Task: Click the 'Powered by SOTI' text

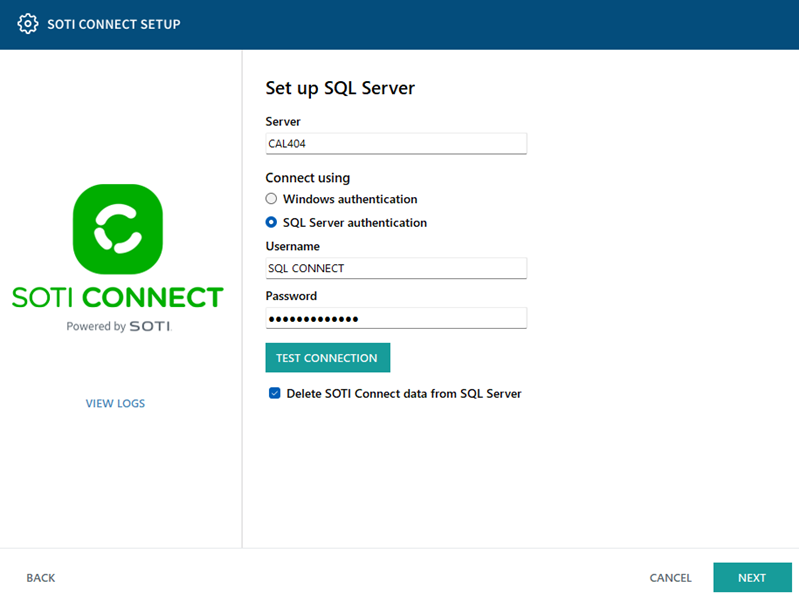Action: (119, 326)
